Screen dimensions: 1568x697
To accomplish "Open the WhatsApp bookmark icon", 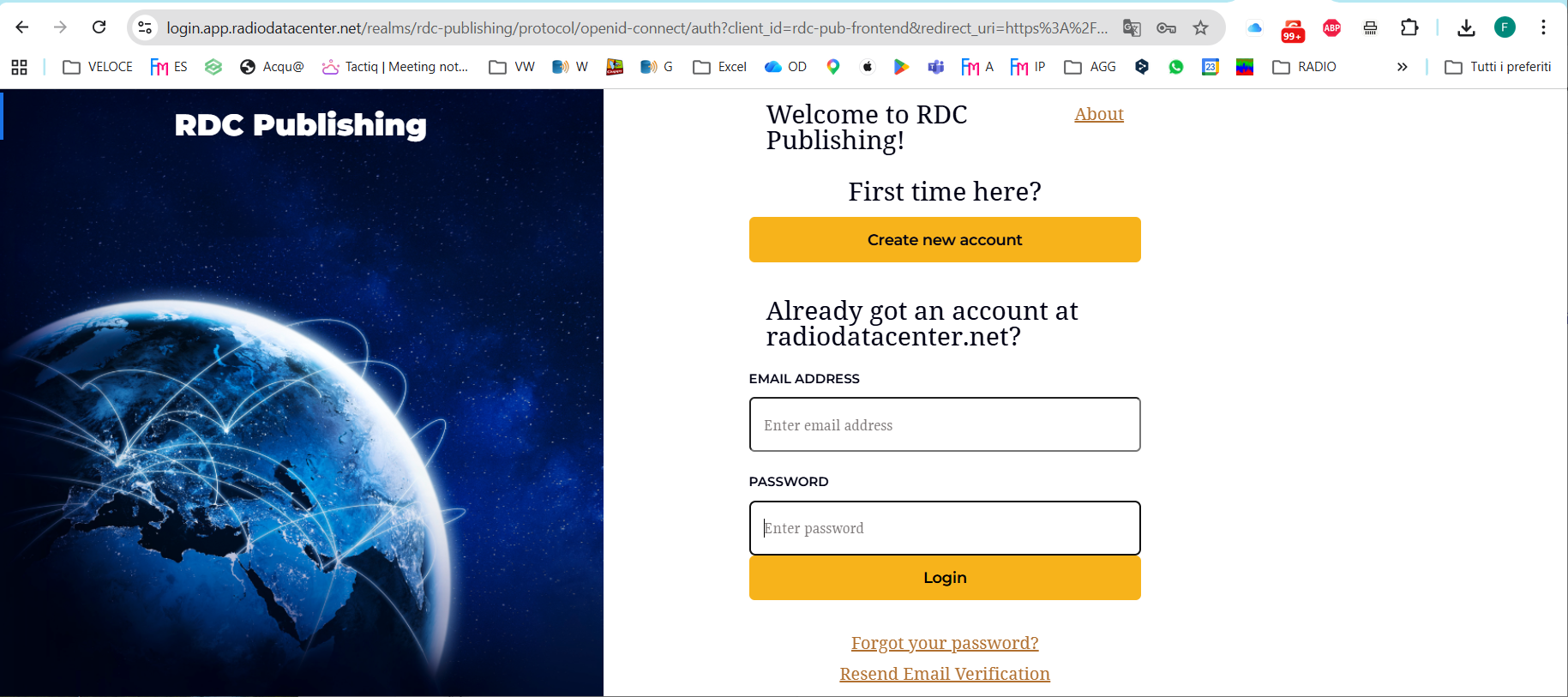I will [x=1176, y=67].
